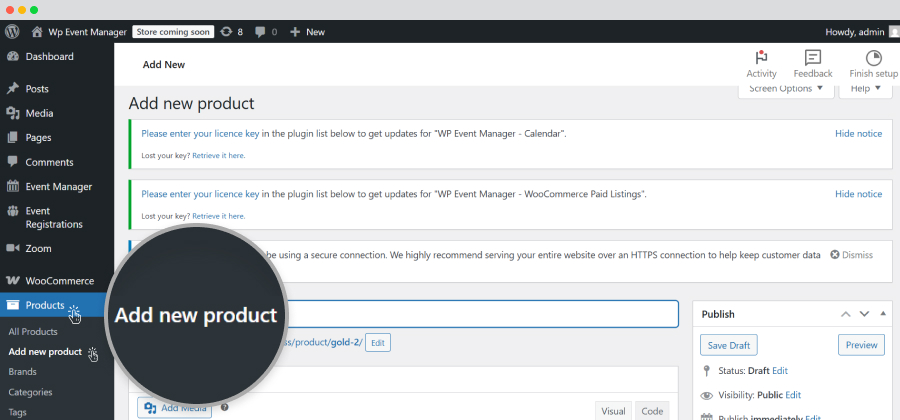This screenshot has width=900, height=420.
Task: Open the Brands submenu item
Action: pyautogui.click(x=22, y=372)
